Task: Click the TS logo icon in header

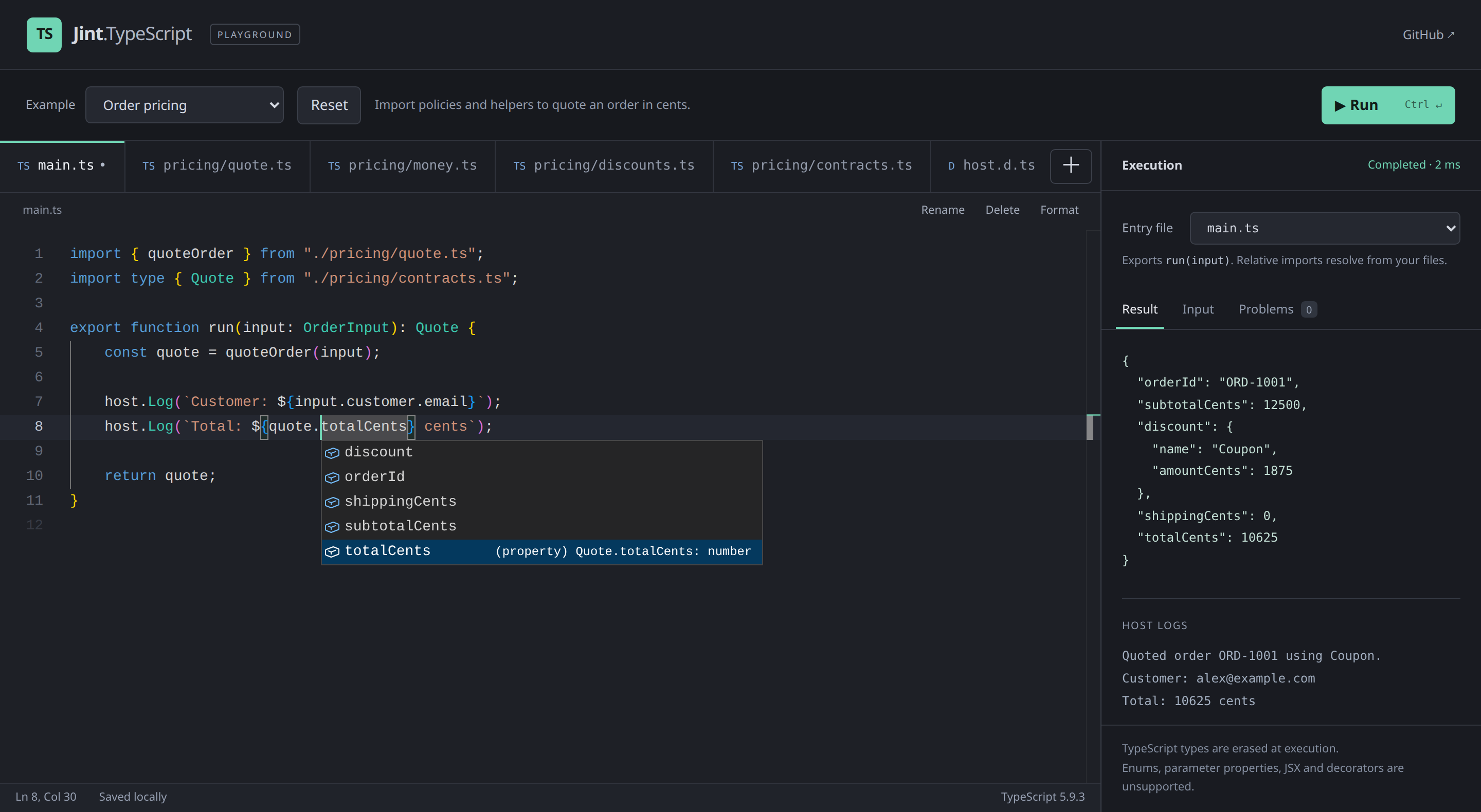Action: click(x=44, y=34)
